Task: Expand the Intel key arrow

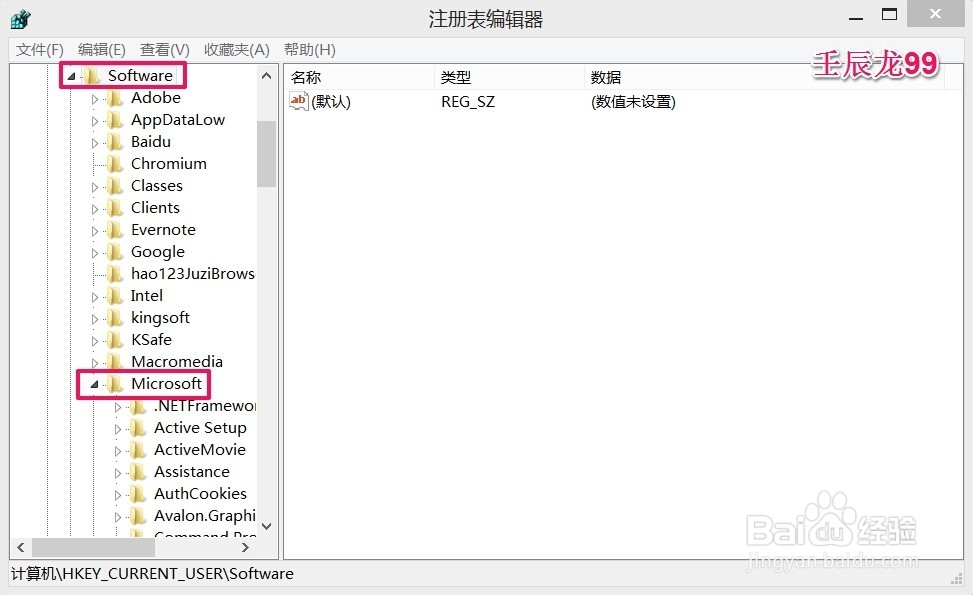Action: click(x=94, y=297)
